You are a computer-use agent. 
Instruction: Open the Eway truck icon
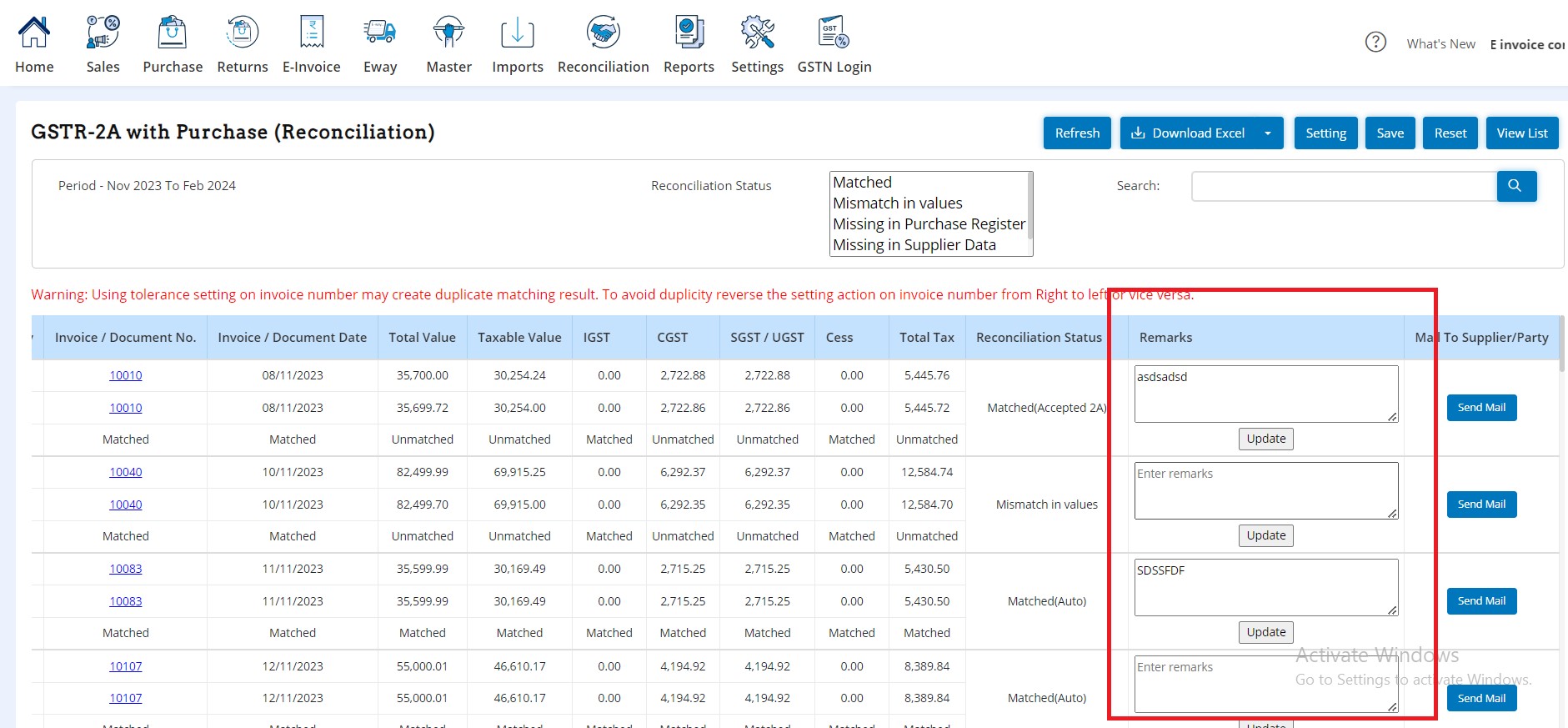(380, 33)
